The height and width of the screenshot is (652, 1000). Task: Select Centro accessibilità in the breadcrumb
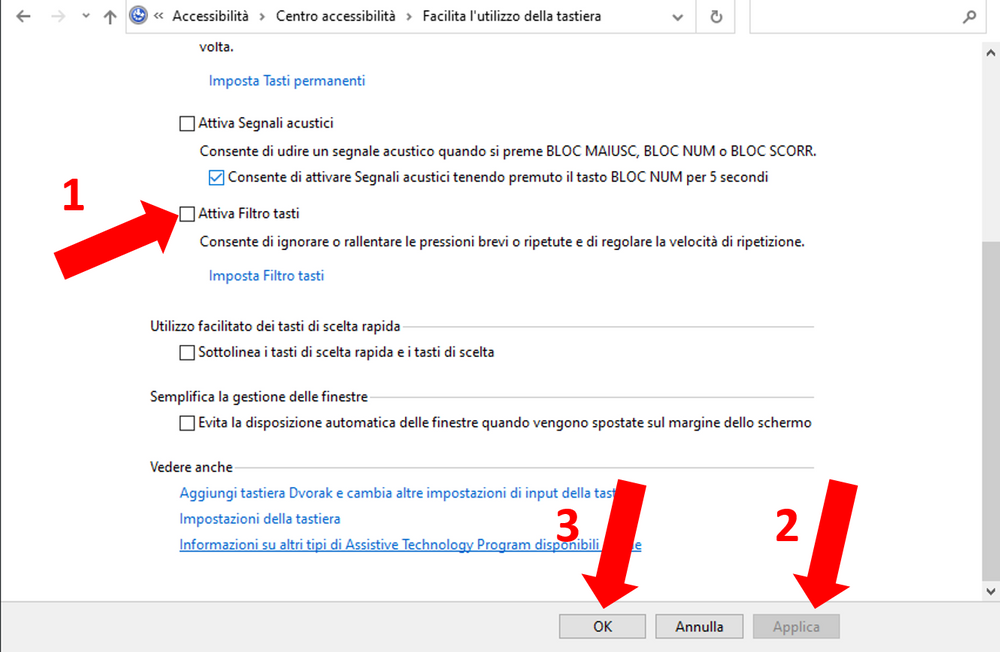click(335, 17)
